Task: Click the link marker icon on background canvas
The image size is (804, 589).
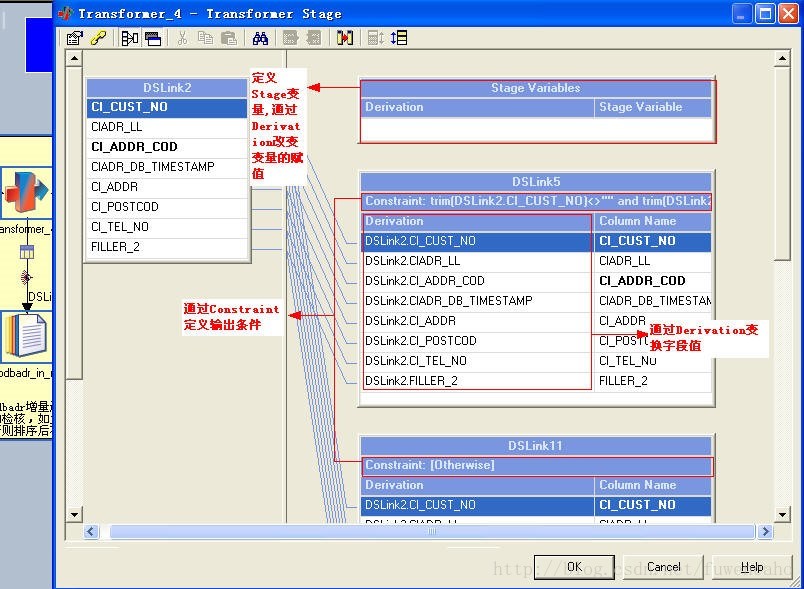Action: [27, 277]
